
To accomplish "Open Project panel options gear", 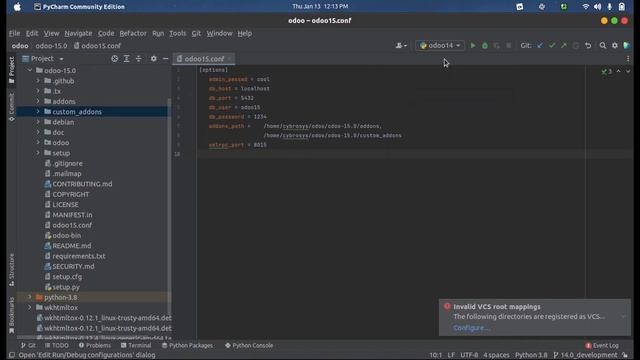I will 153,59.
